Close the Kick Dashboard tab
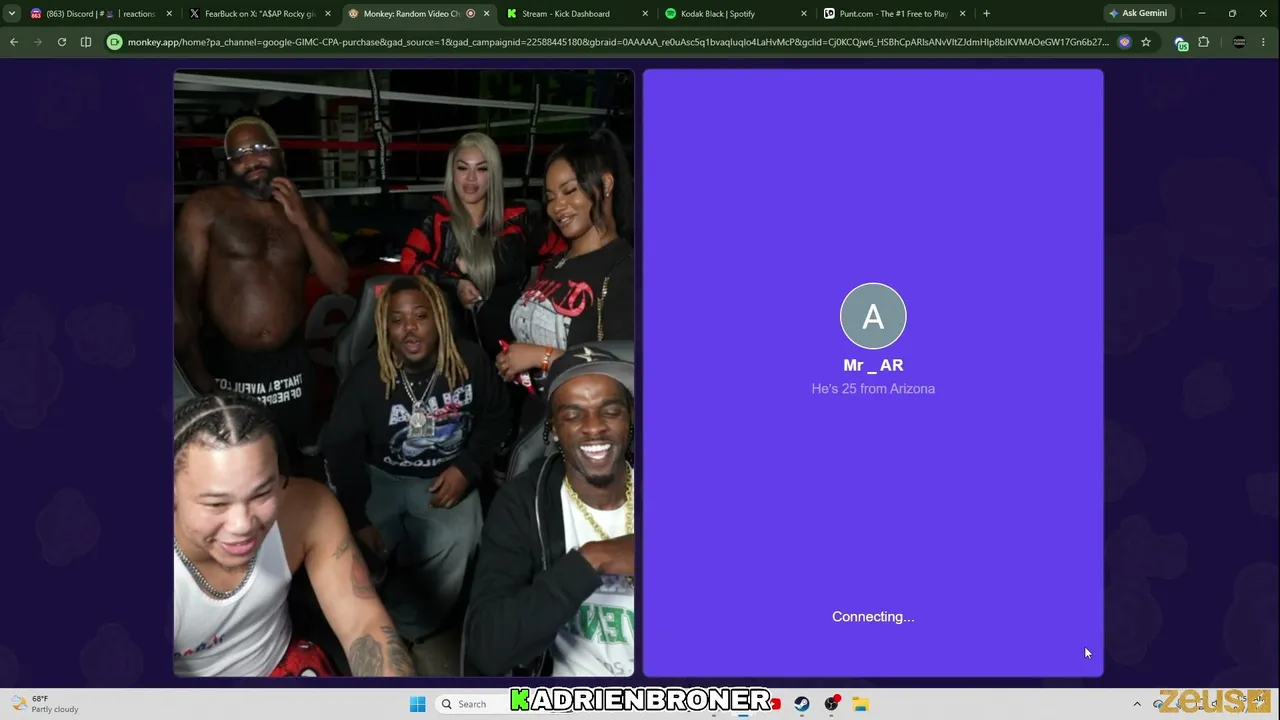The height and width of the screenshot is (720, 1280). [x=645, y=14]
